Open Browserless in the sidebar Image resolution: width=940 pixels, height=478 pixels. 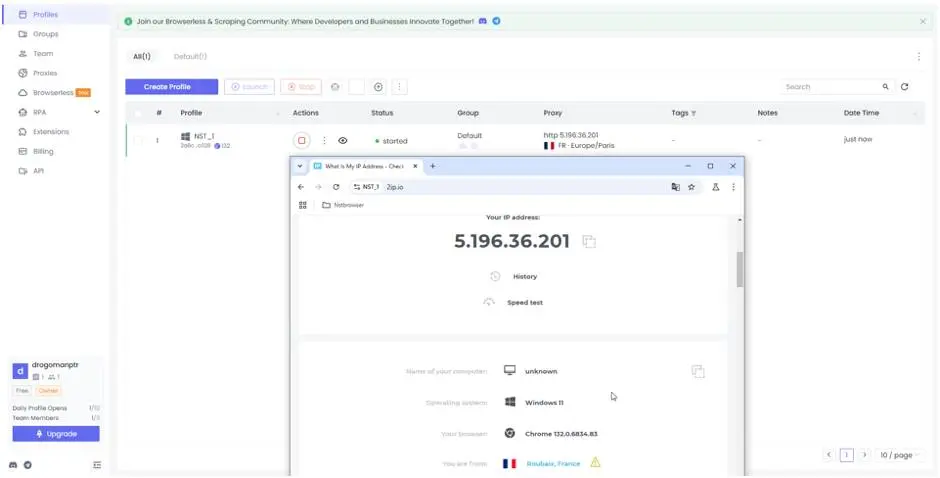tap(54, 92)
